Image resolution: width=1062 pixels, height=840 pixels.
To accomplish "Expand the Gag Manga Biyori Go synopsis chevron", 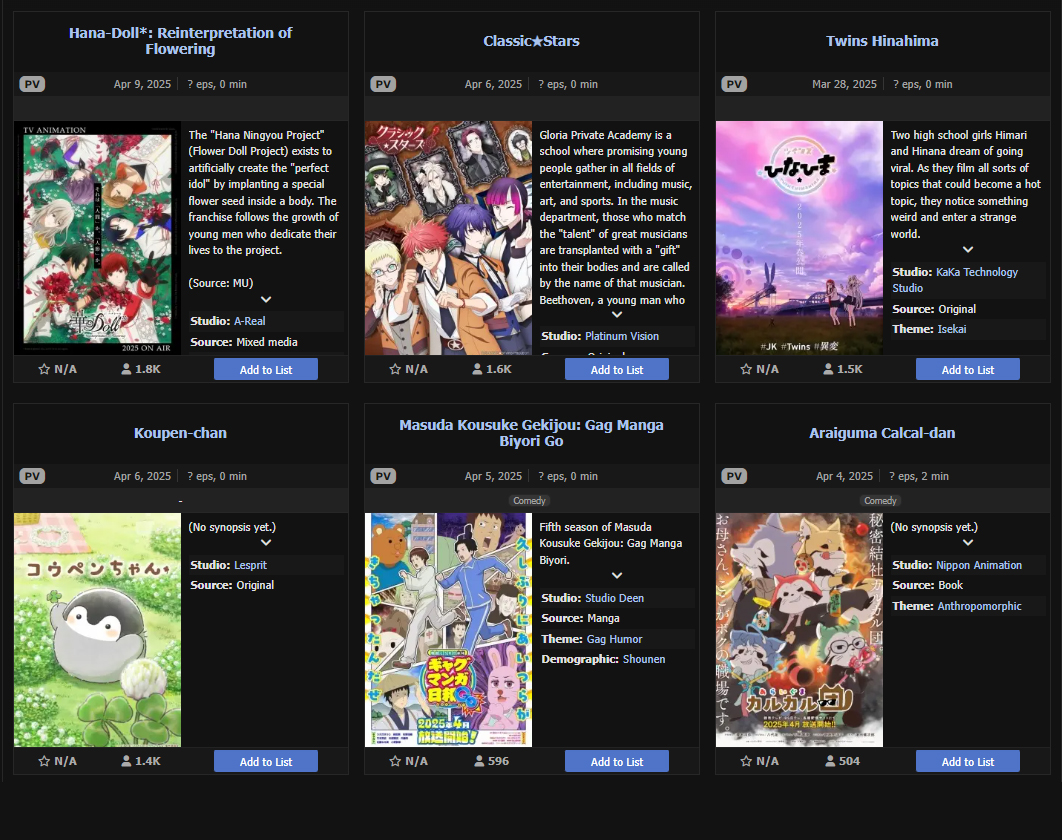I will [617, 575].
